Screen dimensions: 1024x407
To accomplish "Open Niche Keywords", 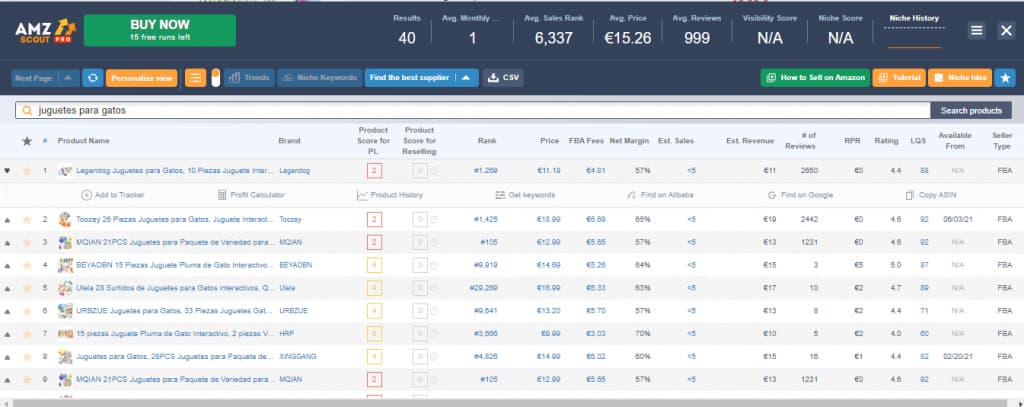I will [319, 78].
